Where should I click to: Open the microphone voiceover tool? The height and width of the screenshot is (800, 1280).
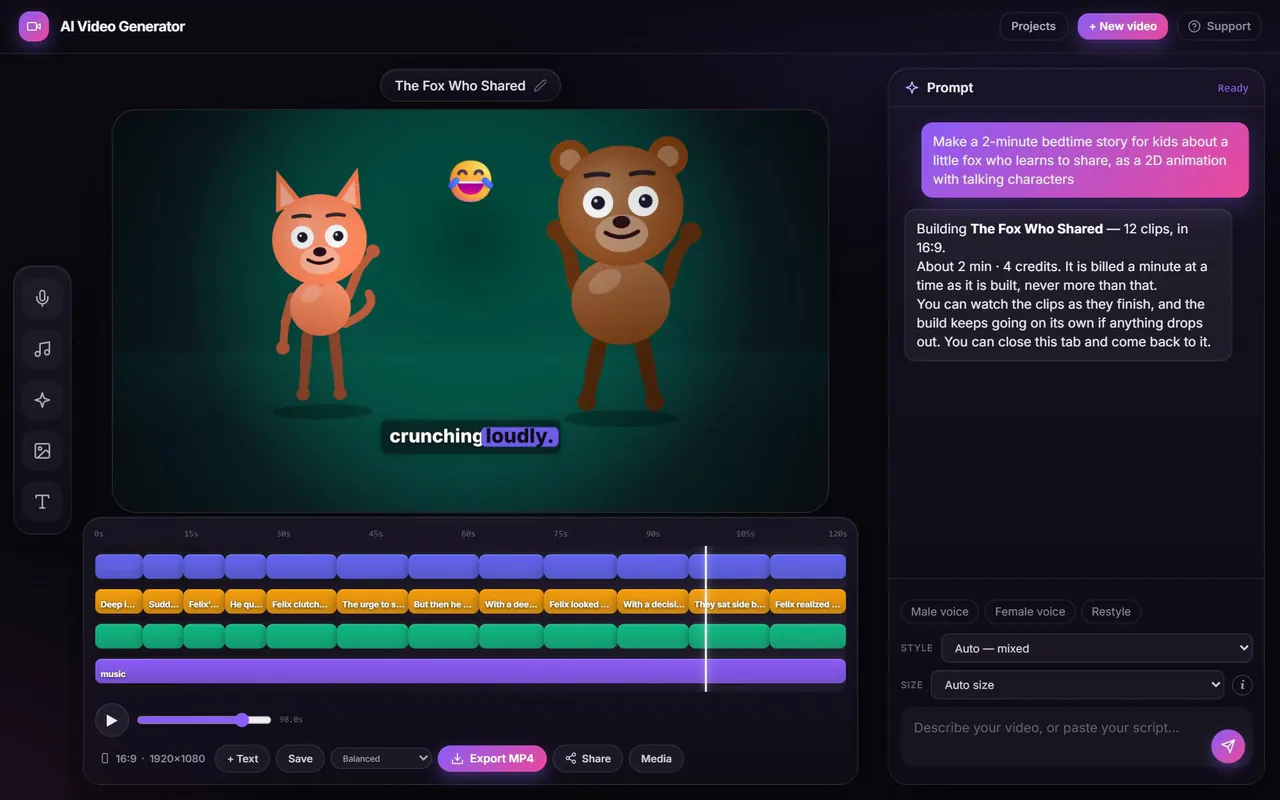pyautogui.click(x=42, y=298)
